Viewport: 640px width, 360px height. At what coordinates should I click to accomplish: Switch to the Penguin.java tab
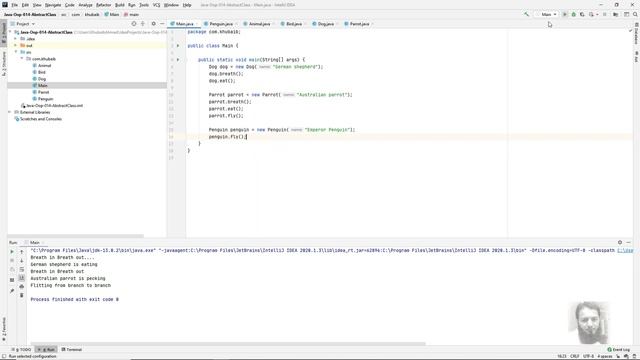(x=220, y=24)
